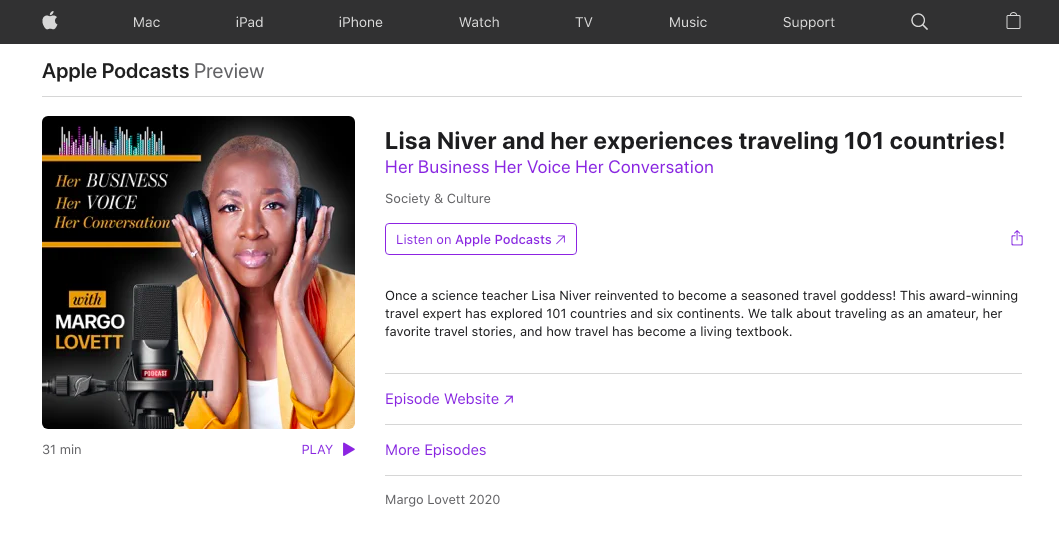This screenshot has width=1059, height=544.
Task: Select TV in the top navigation
Action: pyautogui.click(x=584, y=22)
